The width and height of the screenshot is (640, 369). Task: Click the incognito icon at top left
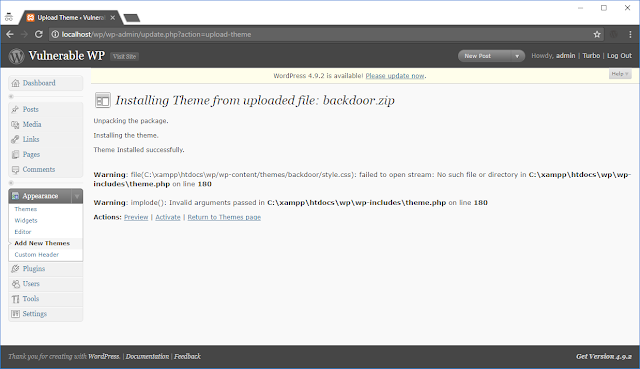(x=9, y=17)
